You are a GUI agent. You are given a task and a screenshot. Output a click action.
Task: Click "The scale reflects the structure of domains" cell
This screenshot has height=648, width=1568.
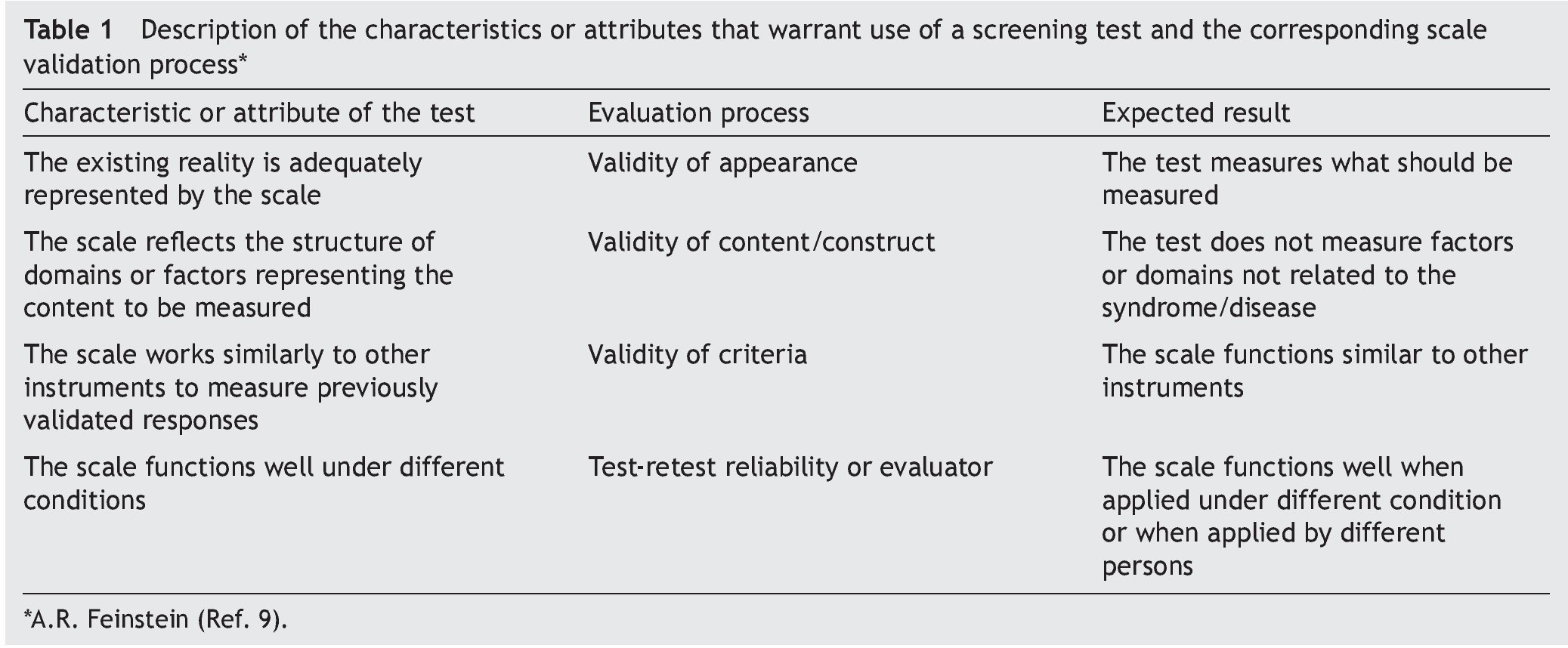[x=238, y=275]
